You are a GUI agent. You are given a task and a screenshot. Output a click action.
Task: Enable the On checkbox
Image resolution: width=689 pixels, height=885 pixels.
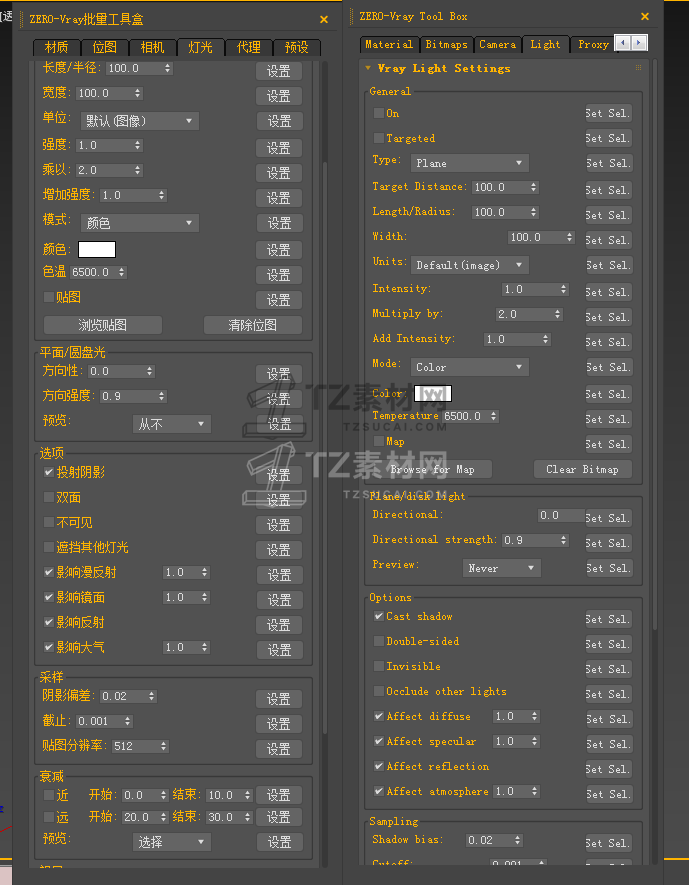pos(379,113)
